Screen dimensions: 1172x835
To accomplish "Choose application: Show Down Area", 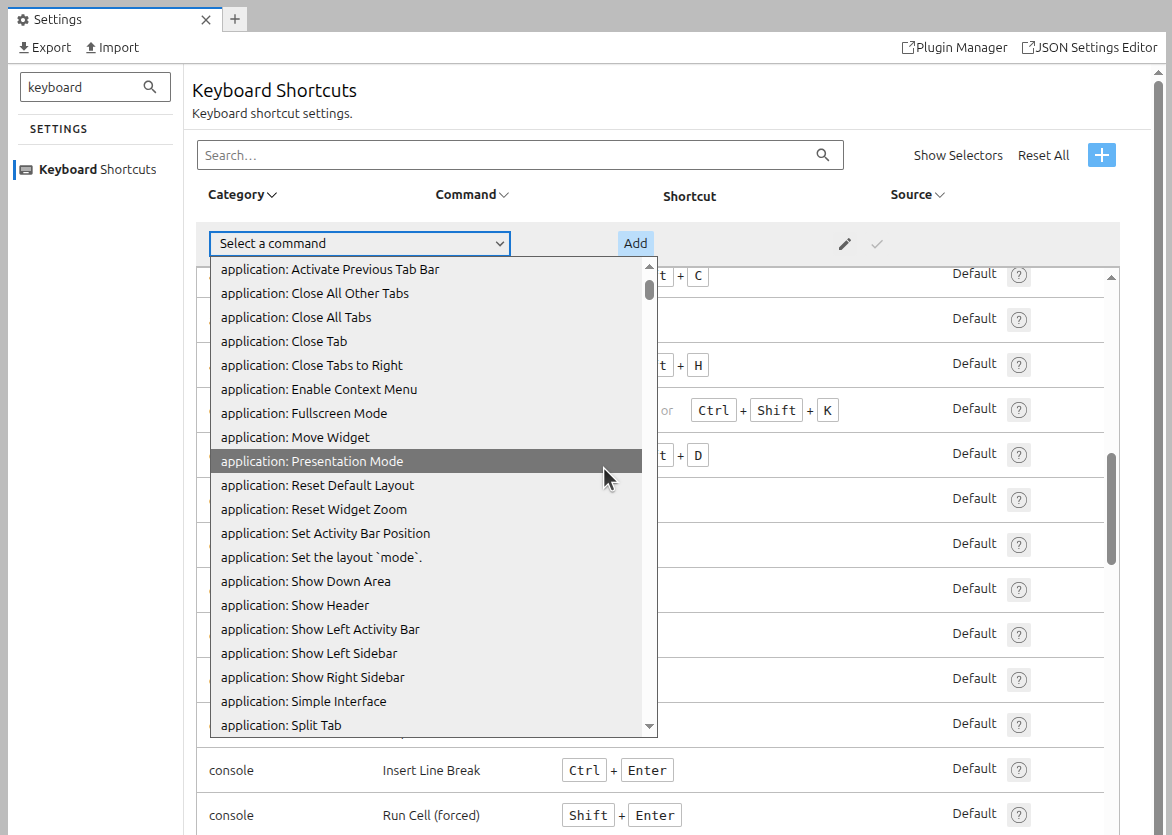I will click(426, 582).
